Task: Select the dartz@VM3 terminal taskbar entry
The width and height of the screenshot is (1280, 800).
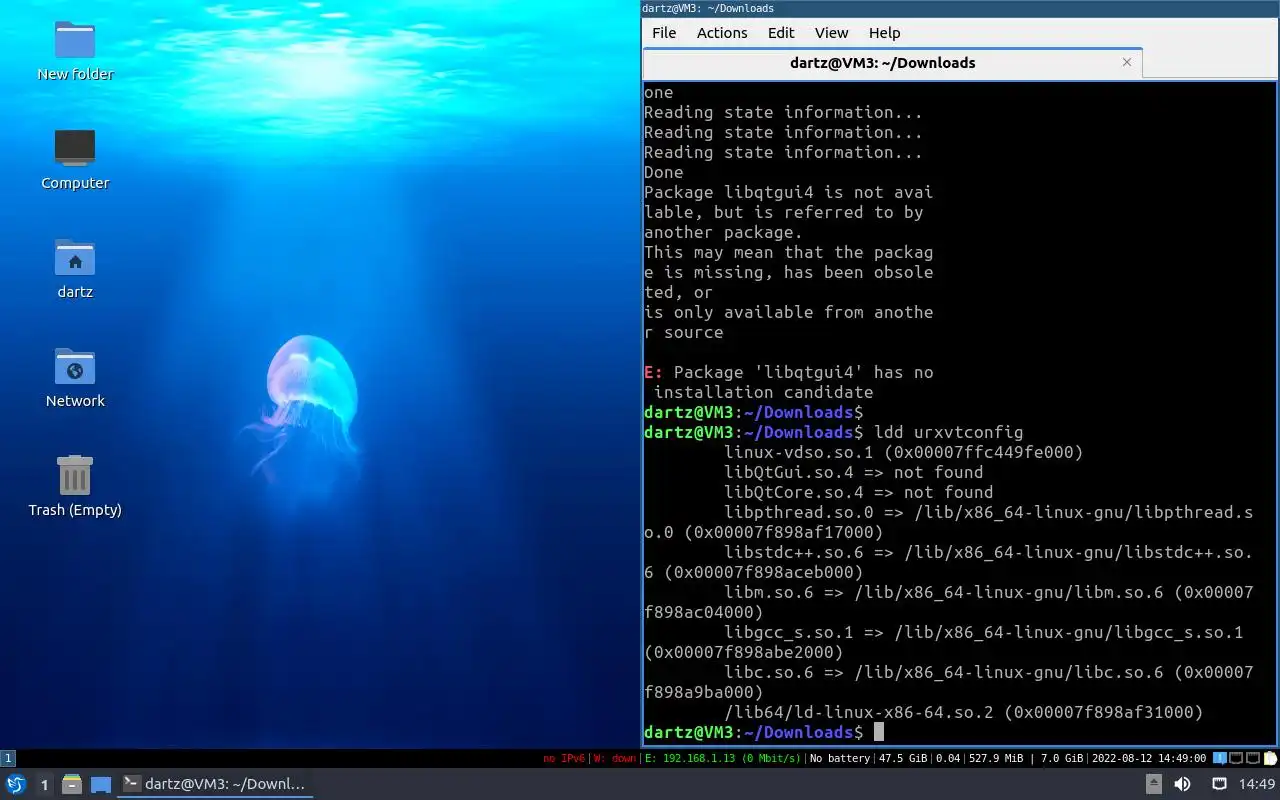Action: 215,784
